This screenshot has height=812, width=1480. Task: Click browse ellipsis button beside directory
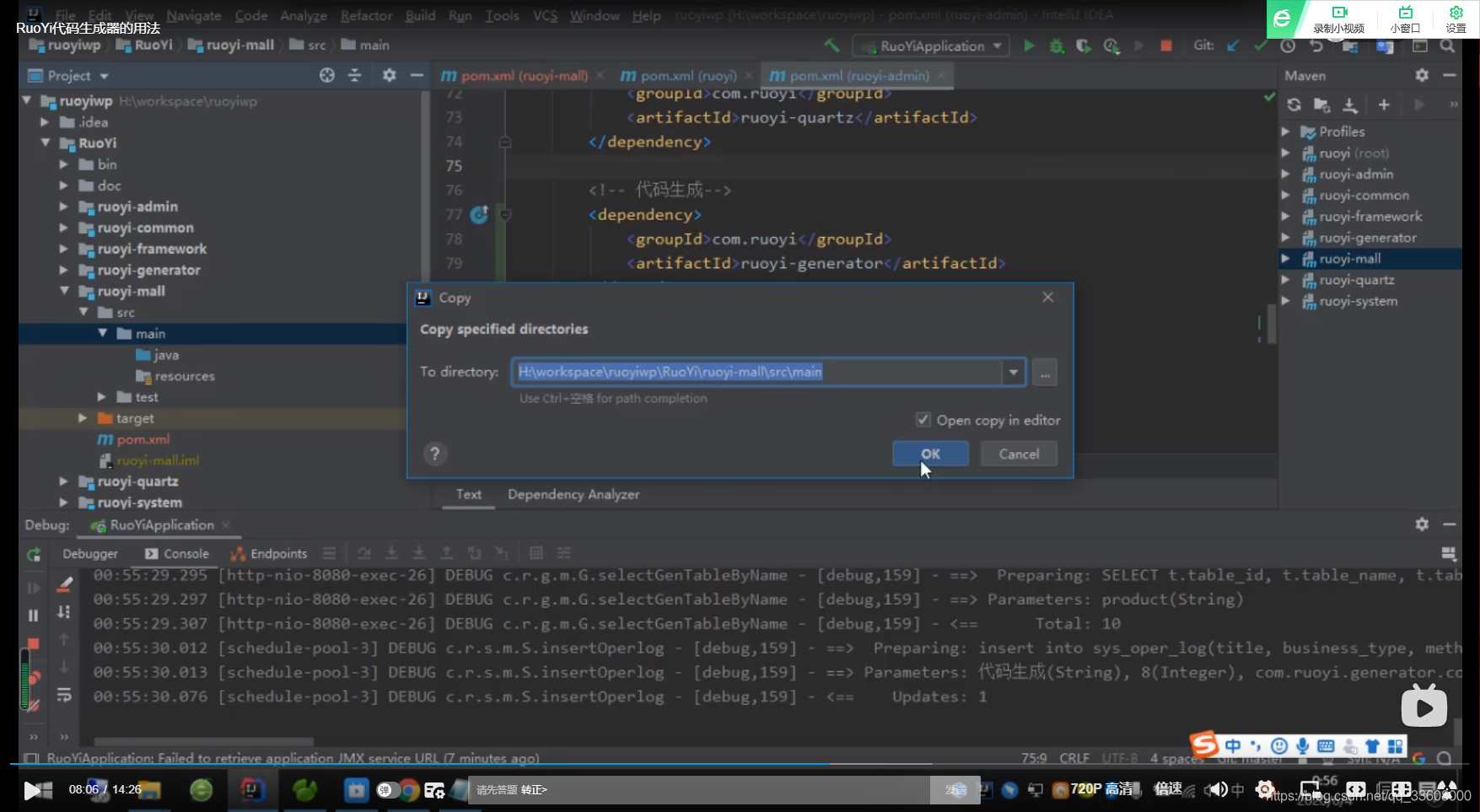(x=1045, y=372)
